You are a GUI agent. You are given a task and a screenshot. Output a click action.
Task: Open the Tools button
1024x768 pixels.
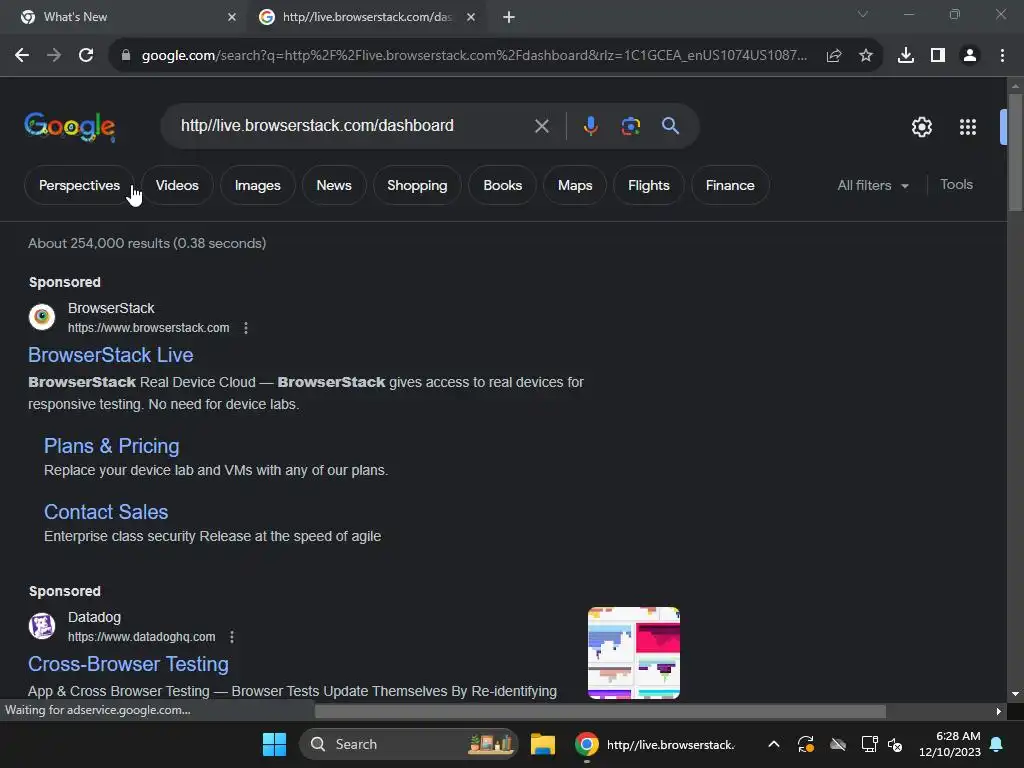(956, 185)
